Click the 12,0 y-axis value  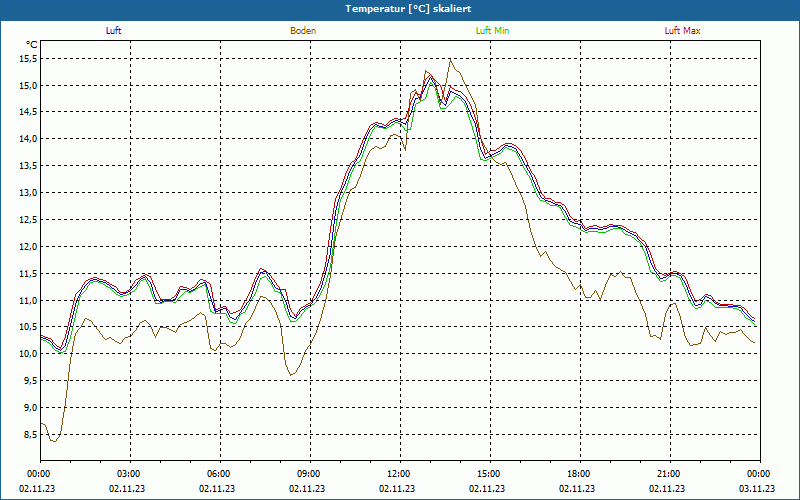click(29, 246)
